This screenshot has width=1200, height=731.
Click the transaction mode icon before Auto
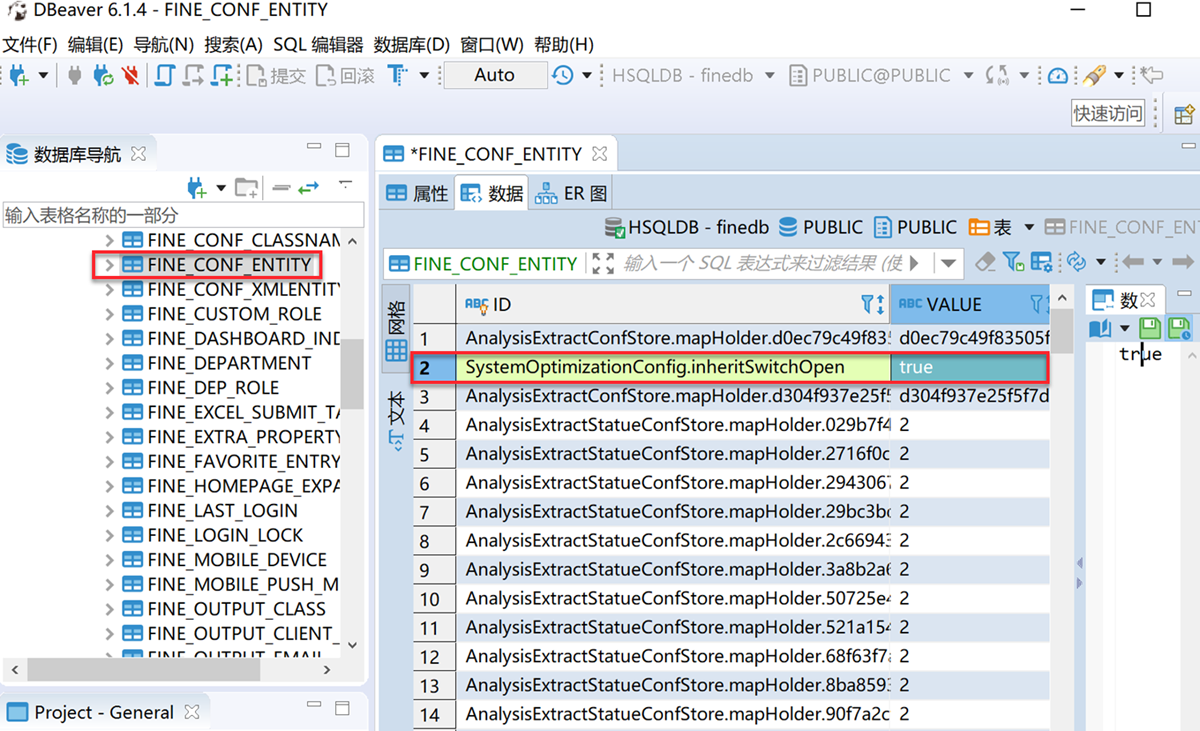(x=397, y=75)
